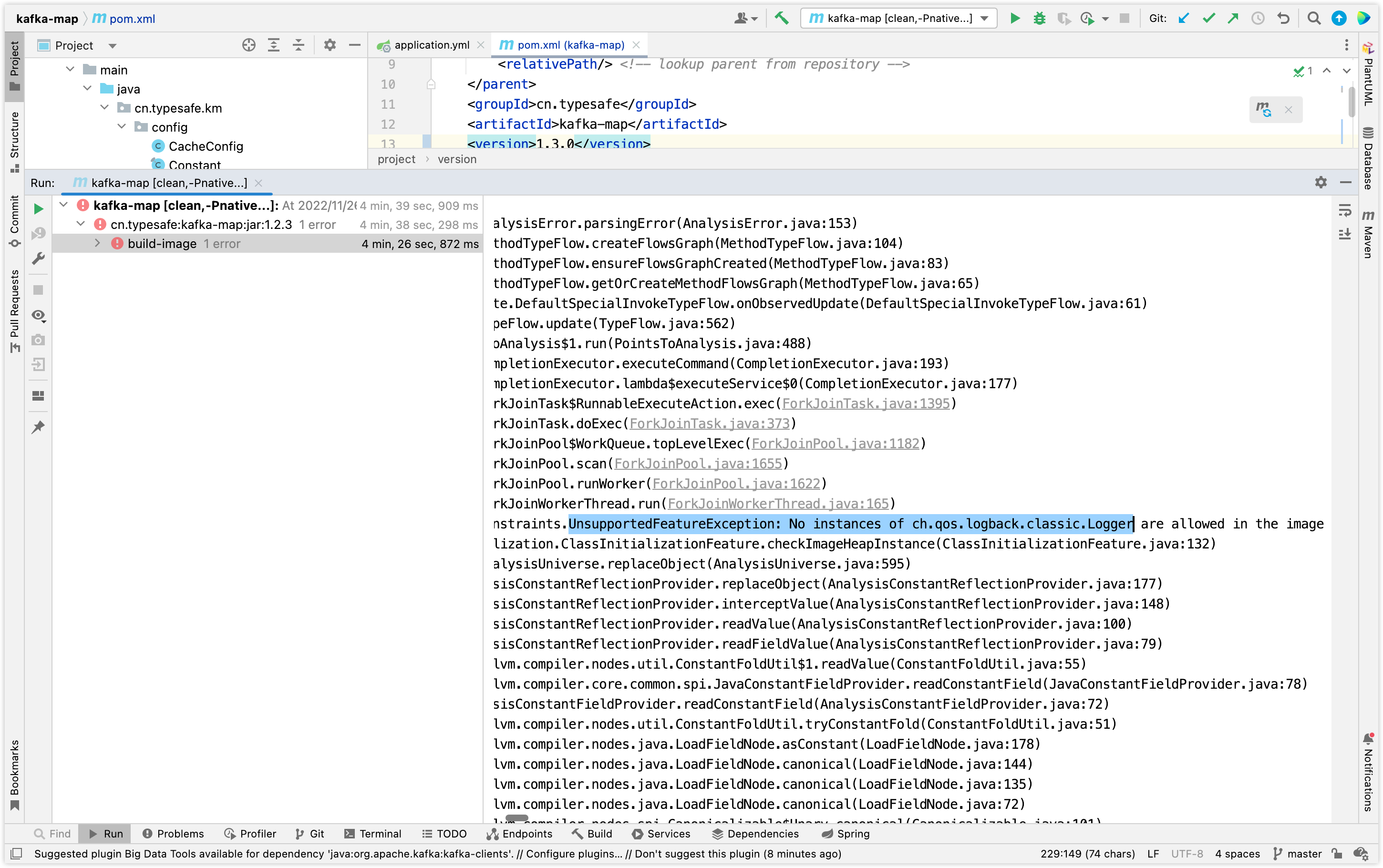1383x868 pixels.
Task: Click the read-only lock icon in status bar
Action: 1337,854
